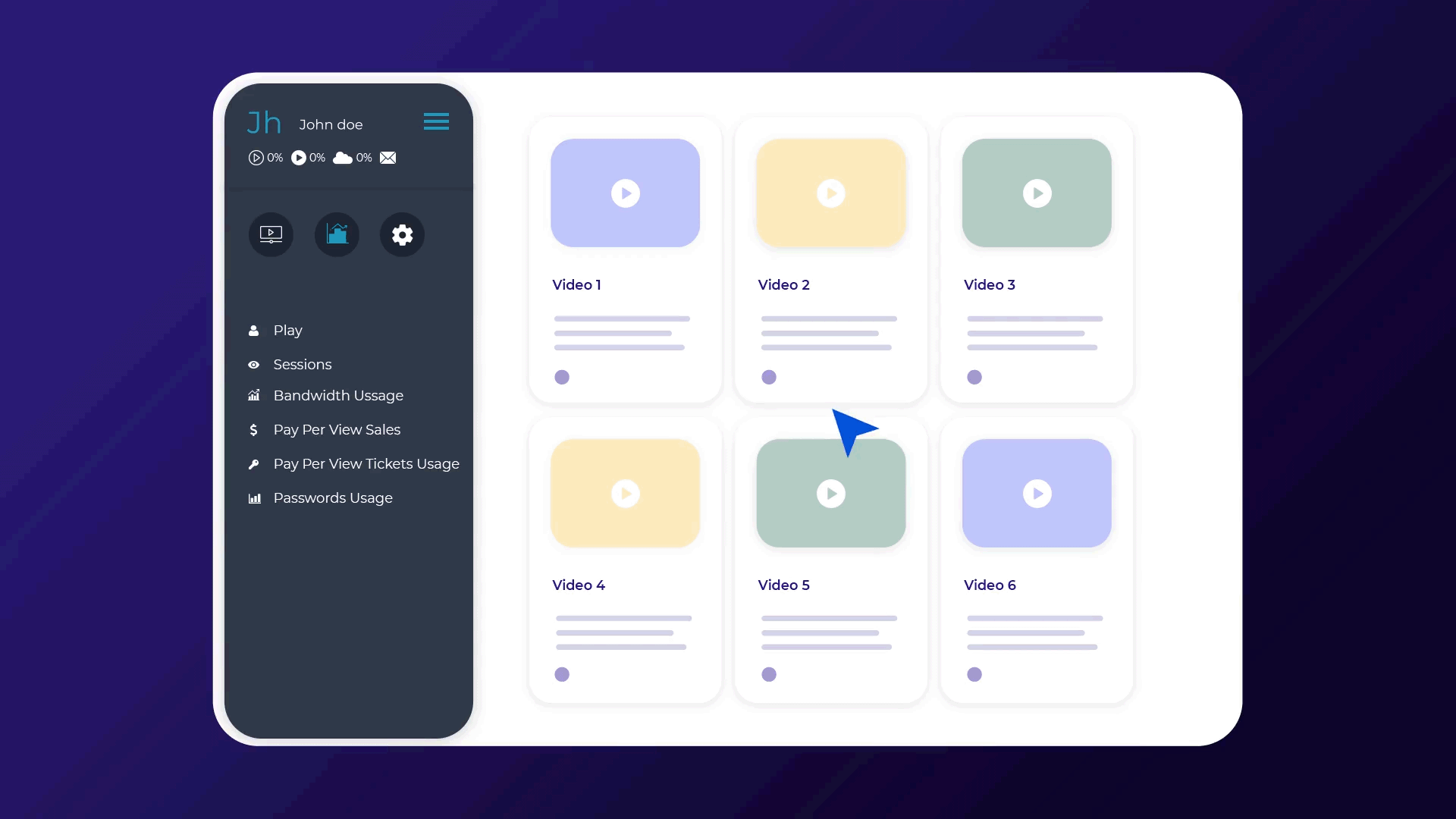Toggle the eye icon next to Sessions
1456x819 pixels.
253,363
